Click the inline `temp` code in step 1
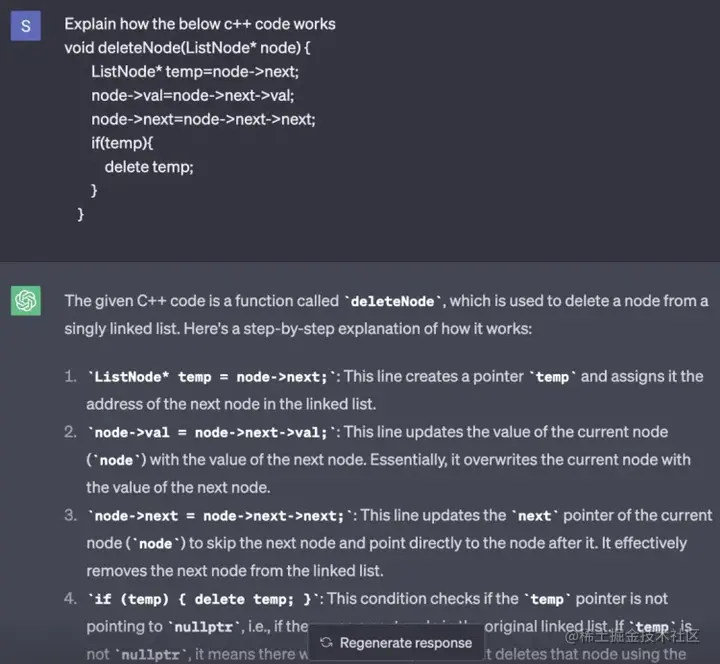 [x=552, y=377]
